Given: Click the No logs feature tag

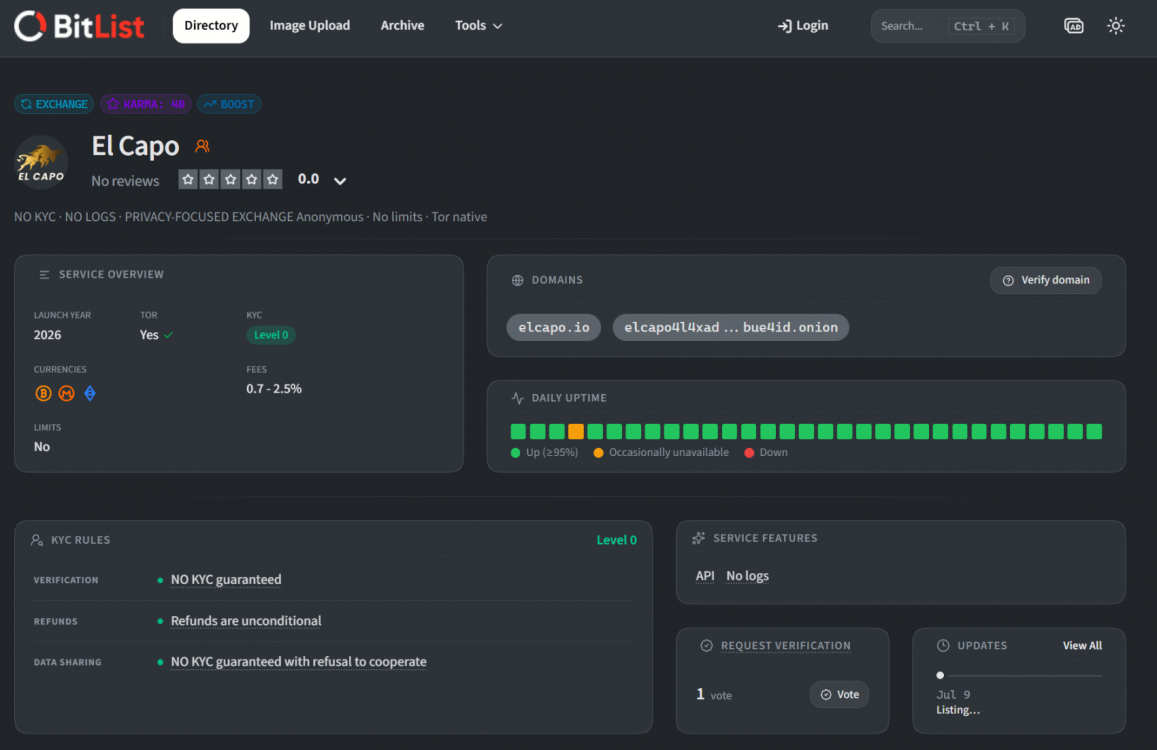Looking at the screenshot, I should click(747, 576).
